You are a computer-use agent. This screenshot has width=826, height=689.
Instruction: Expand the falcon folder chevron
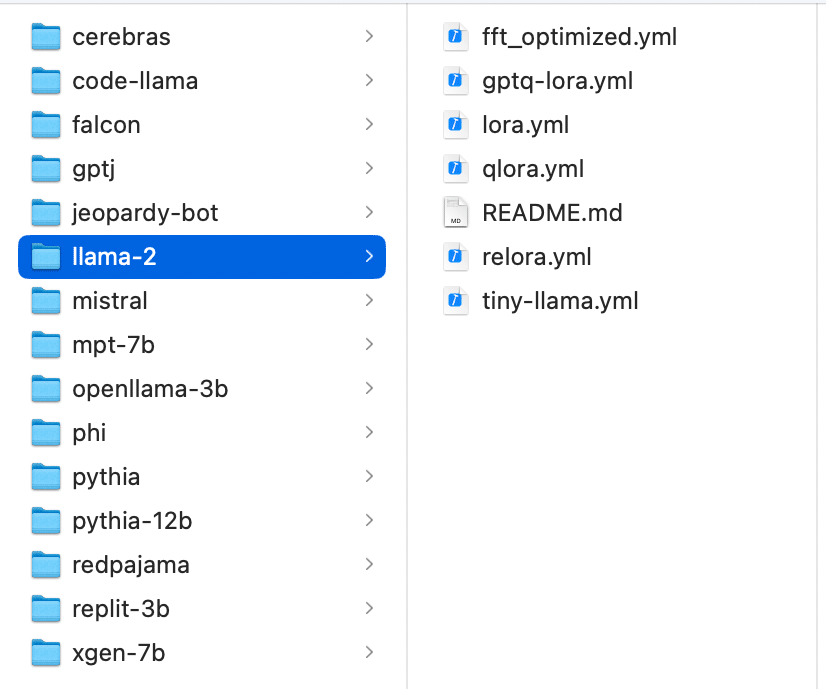pos(369,124)
